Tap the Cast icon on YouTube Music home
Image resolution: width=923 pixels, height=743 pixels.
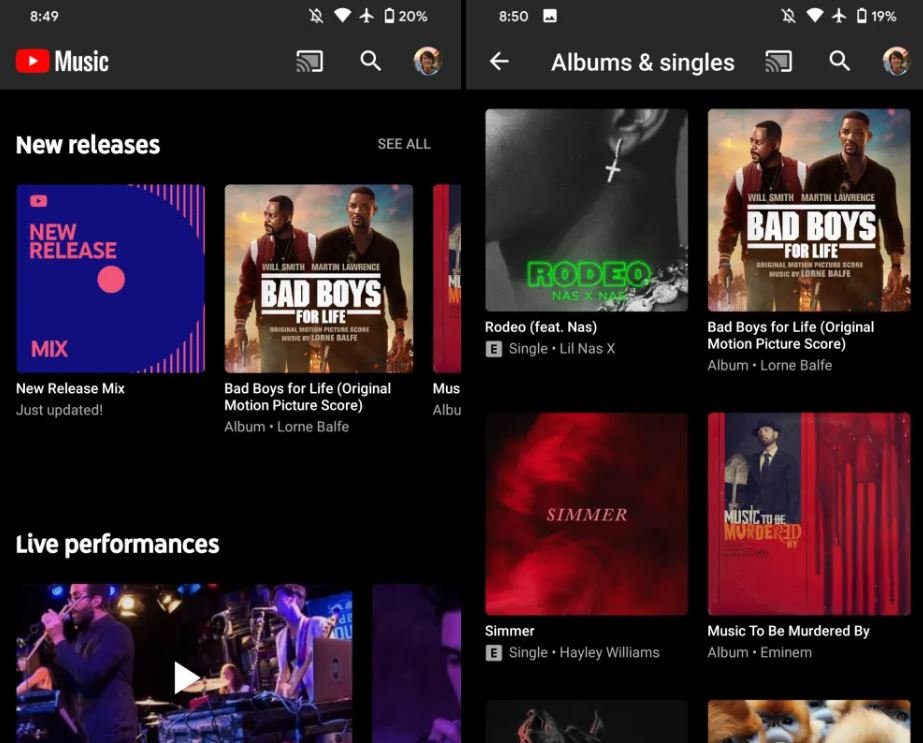click(310, 61)
